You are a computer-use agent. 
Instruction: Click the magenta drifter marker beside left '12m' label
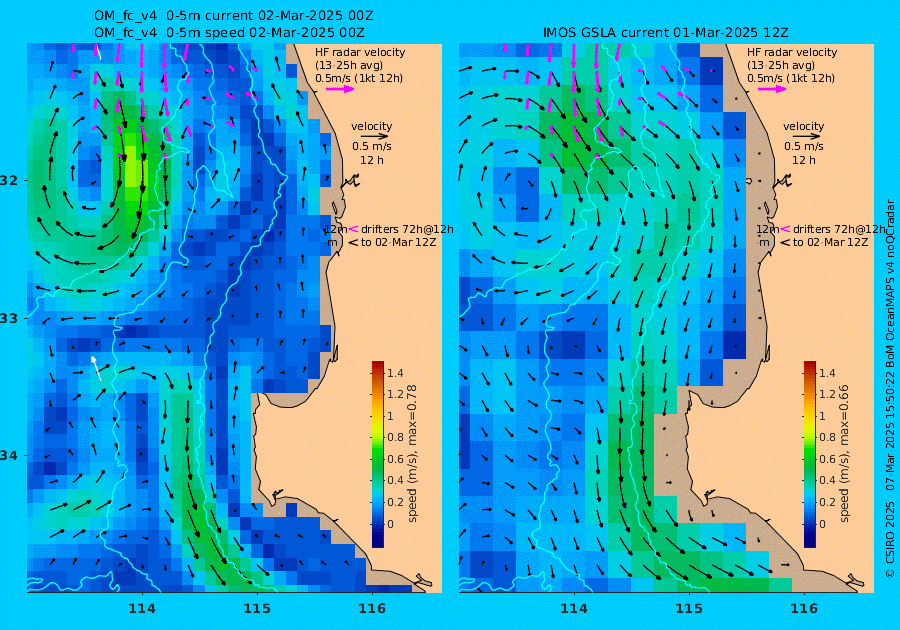[353, 229]
